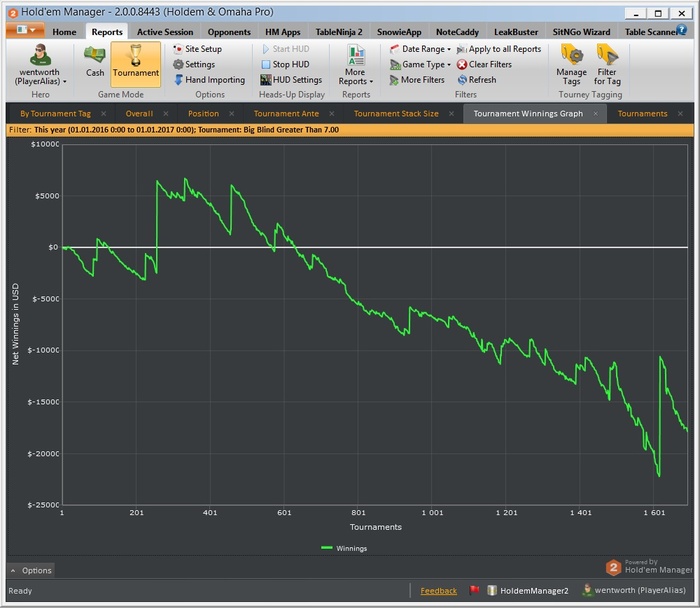Image resolution: width=700 pixels, height=609 pixels.
Task: Open the Opponents ribbon tab
Action: (x=228, y=32)
